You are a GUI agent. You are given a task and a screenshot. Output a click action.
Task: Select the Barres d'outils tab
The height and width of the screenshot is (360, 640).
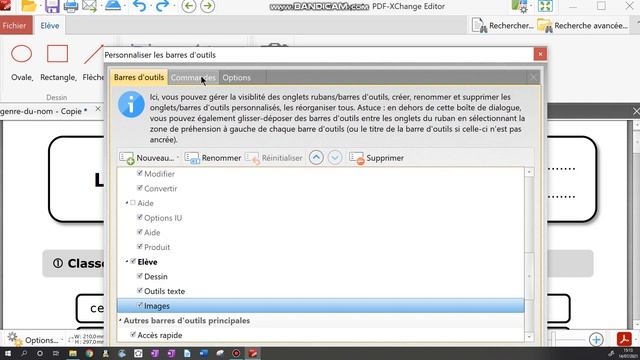click(139, 78)
